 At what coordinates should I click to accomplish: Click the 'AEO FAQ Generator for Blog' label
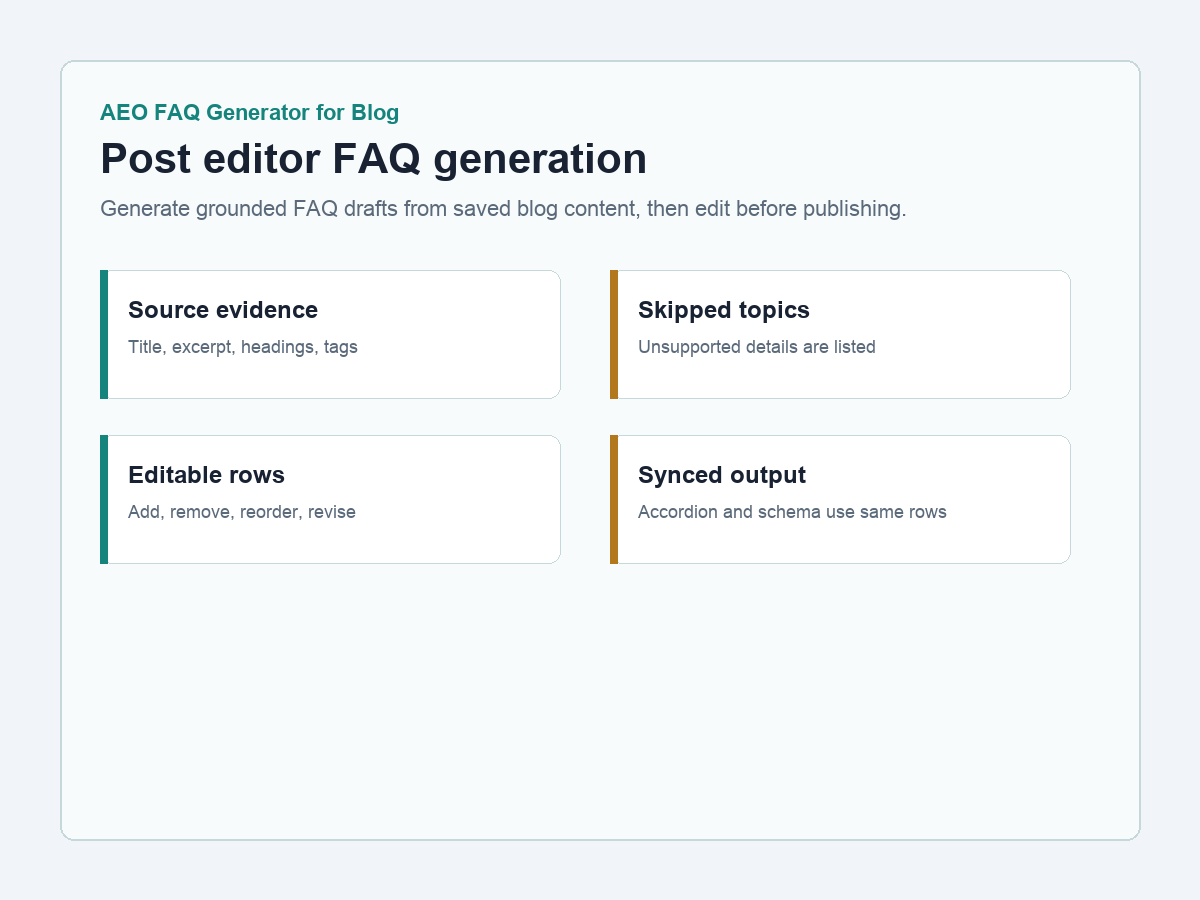(x=249, y=113)
